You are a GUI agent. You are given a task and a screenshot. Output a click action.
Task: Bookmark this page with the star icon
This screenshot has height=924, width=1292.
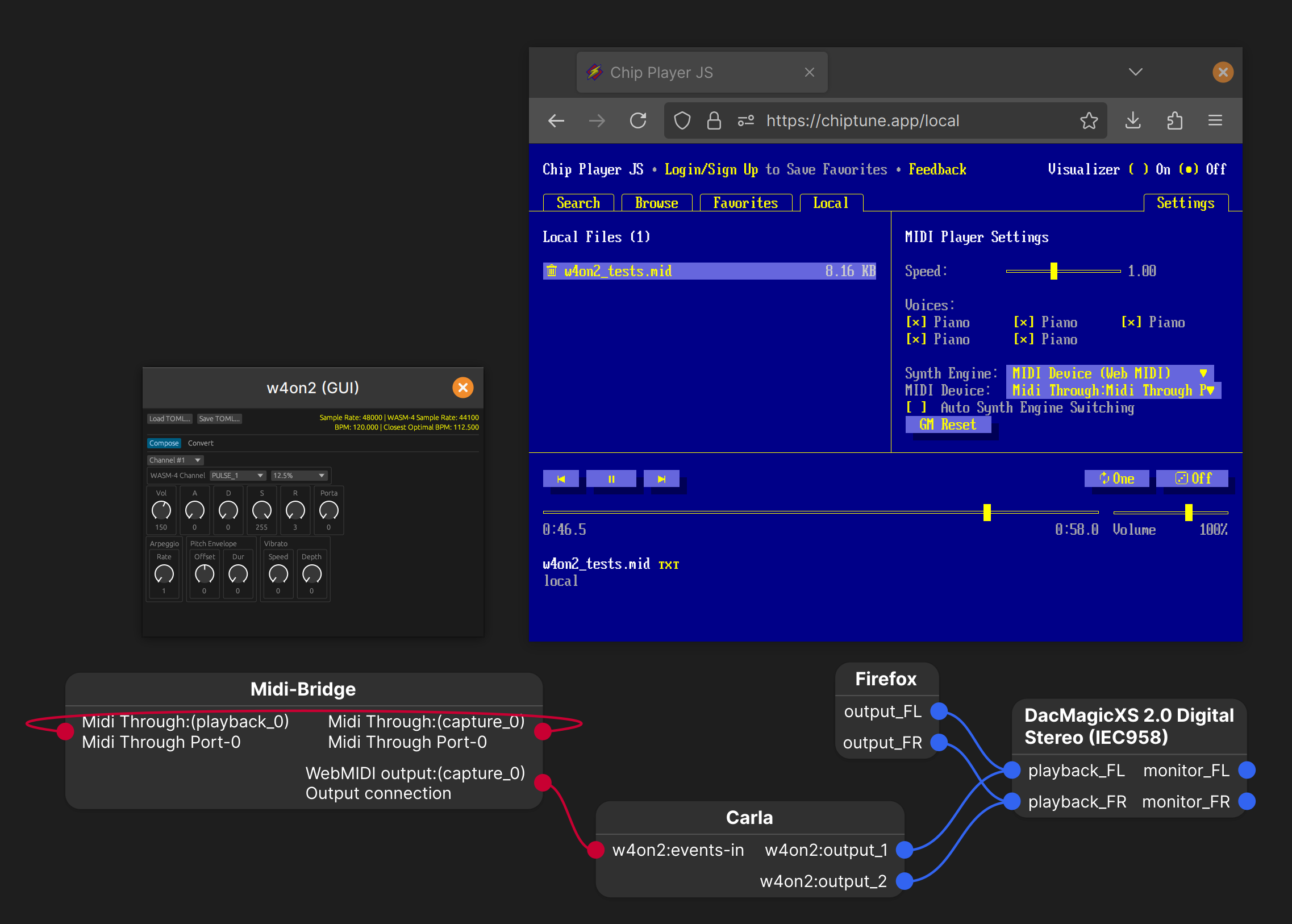(x=1089, y=120)
